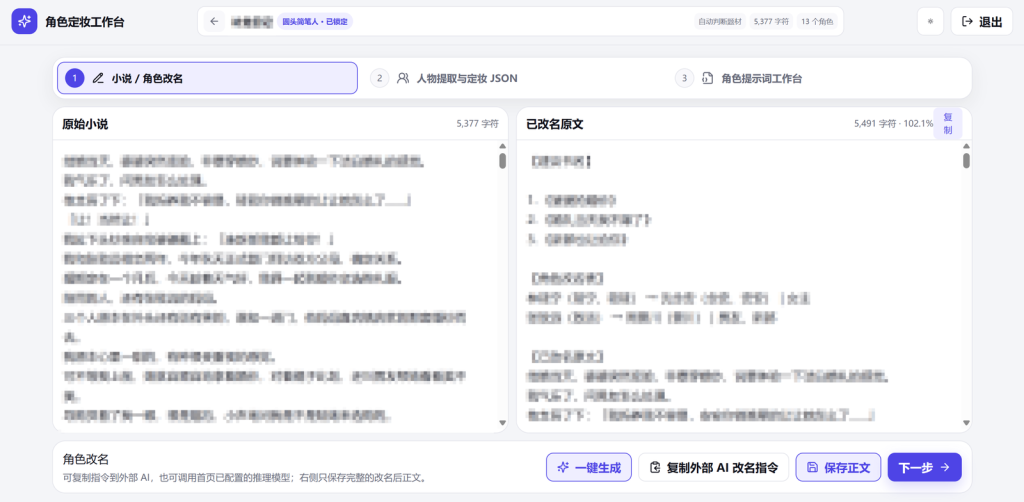This screenshot has height=502, width=1024.
Task: Click up arrow of 已改名原文 scrollbar
Action: coord(966,146)
